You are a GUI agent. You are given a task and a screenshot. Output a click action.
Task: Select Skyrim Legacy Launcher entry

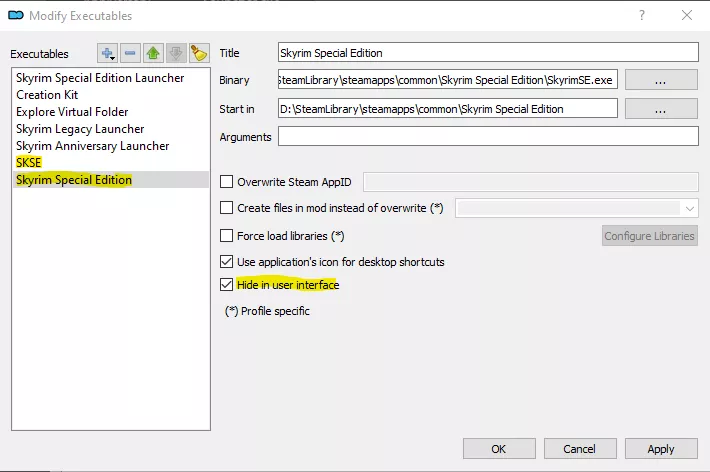[110, 129]
